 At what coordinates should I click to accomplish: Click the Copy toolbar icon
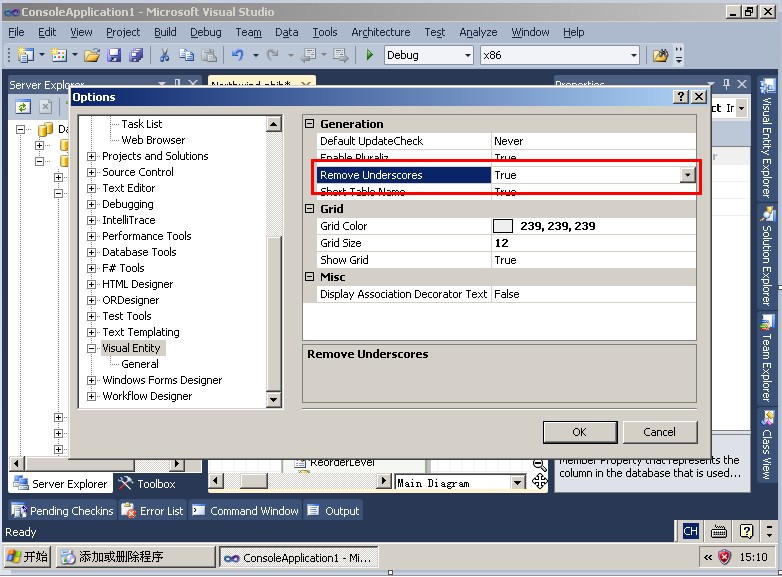[187, 55]
